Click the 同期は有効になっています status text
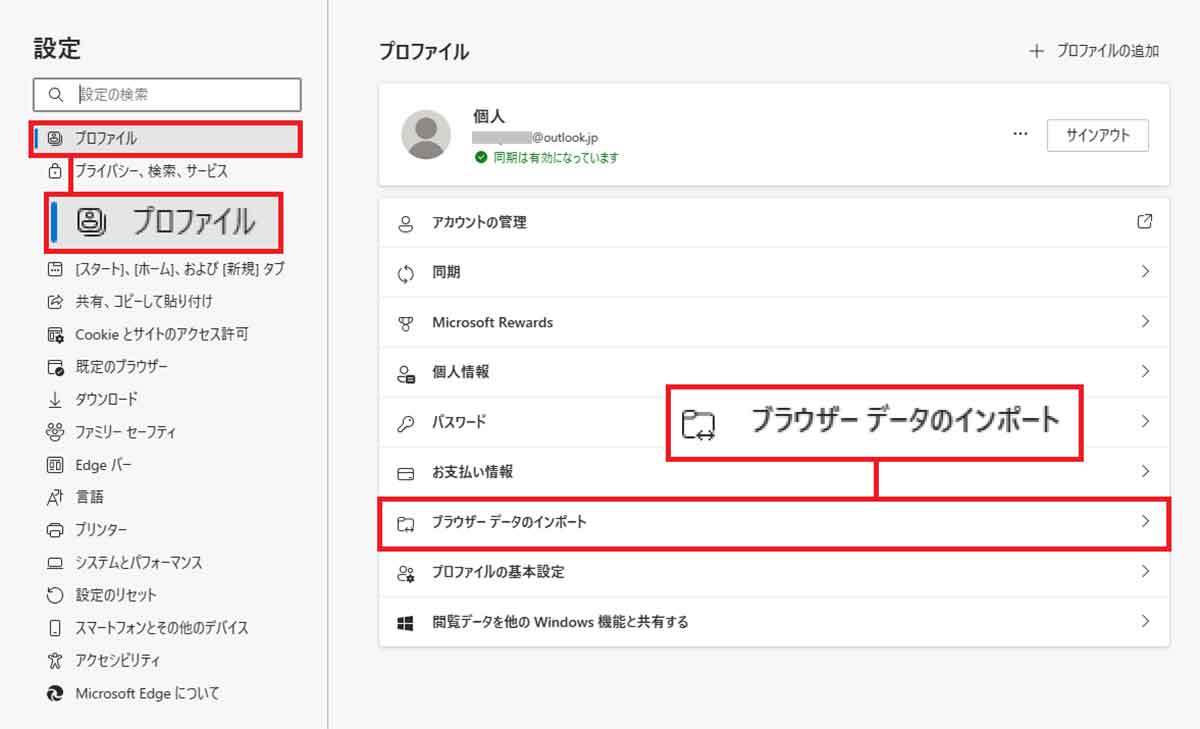Viewport: 1200px width, 729px height. pyautogui.click(x=556, y=158)
